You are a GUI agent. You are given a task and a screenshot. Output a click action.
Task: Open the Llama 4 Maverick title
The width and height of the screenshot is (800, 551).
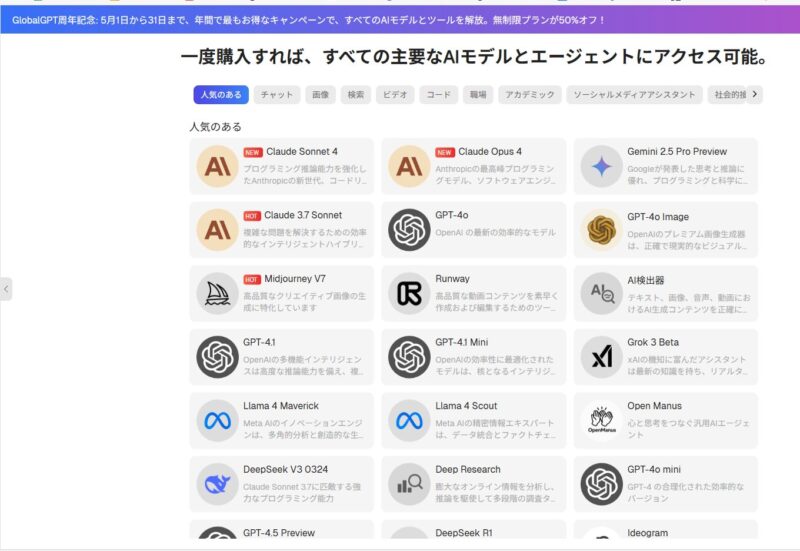(281, 406)
